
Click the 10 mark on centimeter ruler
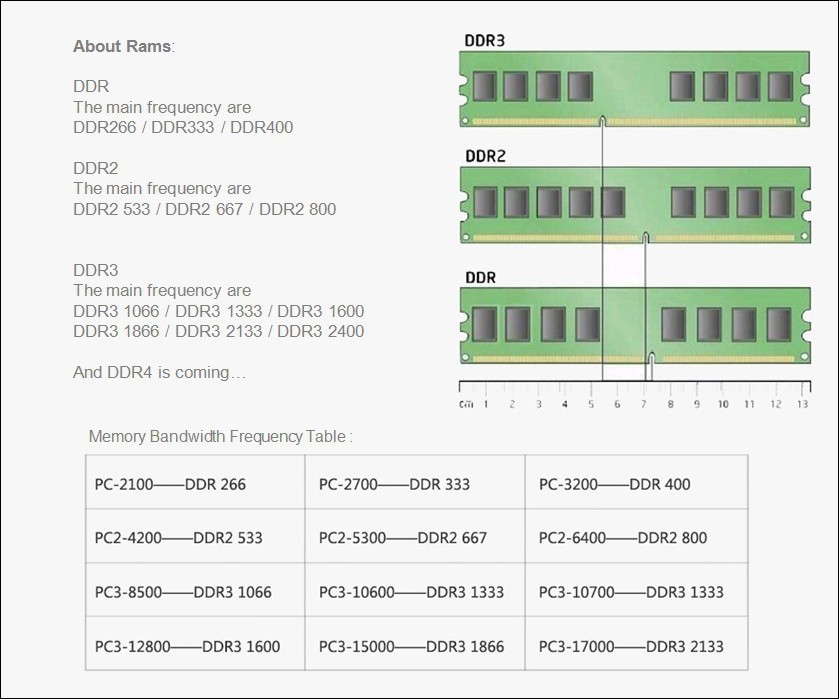723,404
